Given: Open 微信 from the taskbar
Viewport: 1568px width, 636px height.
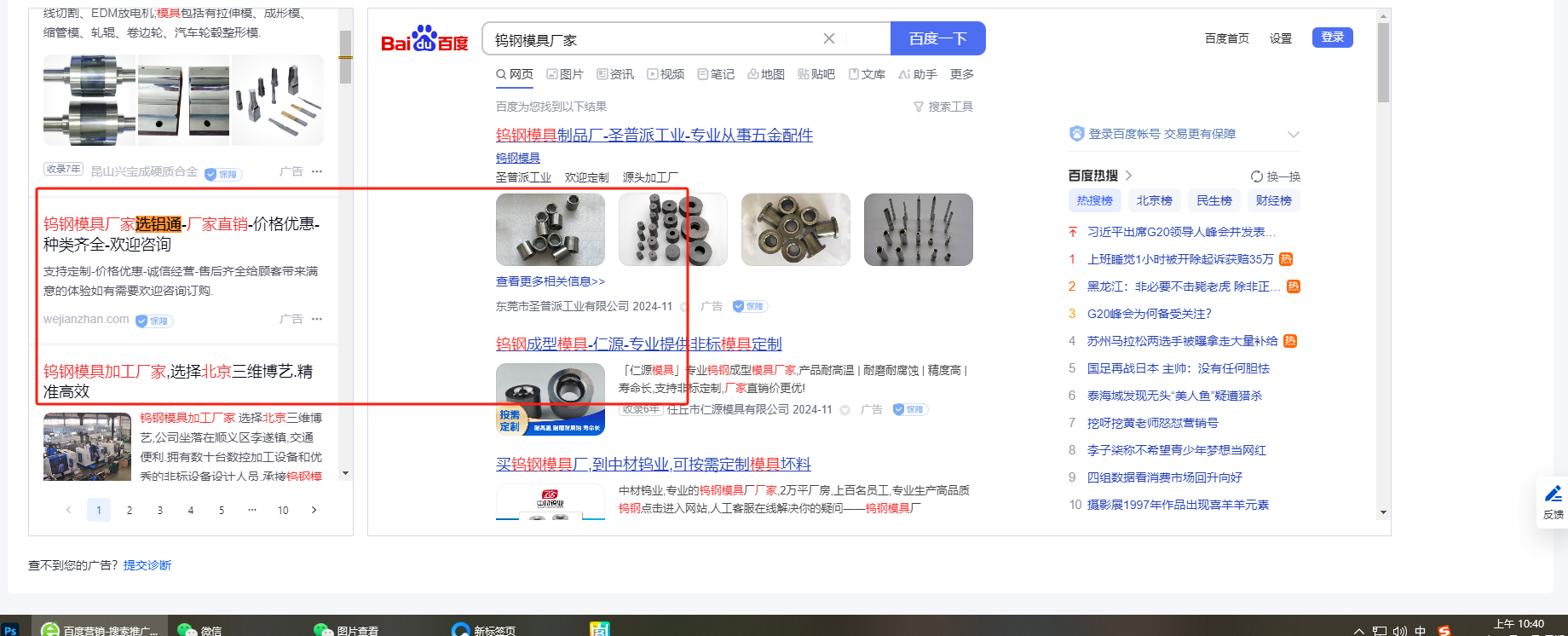Looking at the screenshot, I should pos(201,630).
